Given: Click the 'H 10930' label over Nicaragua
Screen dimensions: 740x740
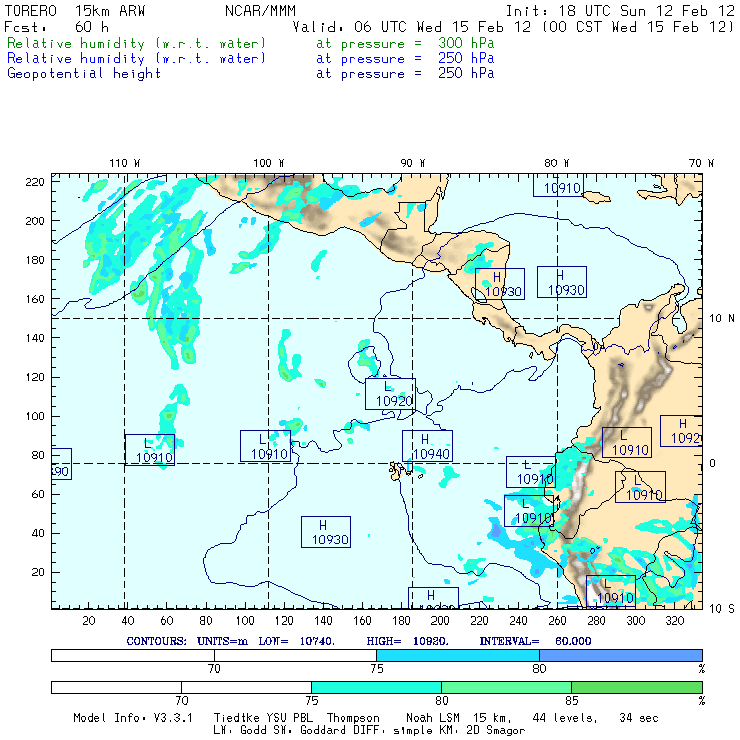Looking at the screenshot, I should (500, 284).
